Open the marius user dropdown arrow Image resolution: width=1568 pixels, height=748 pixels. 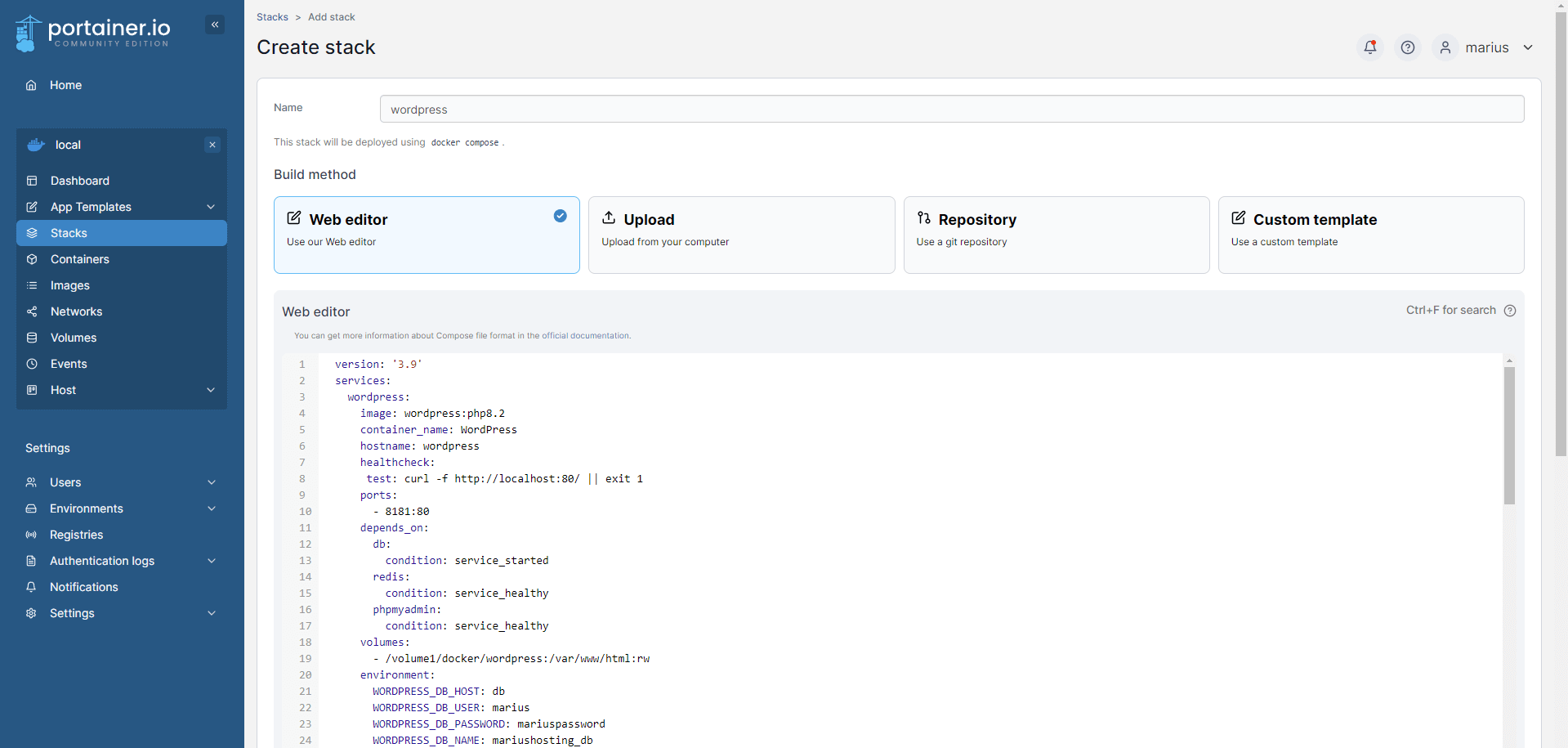[x=1528, y=47]
